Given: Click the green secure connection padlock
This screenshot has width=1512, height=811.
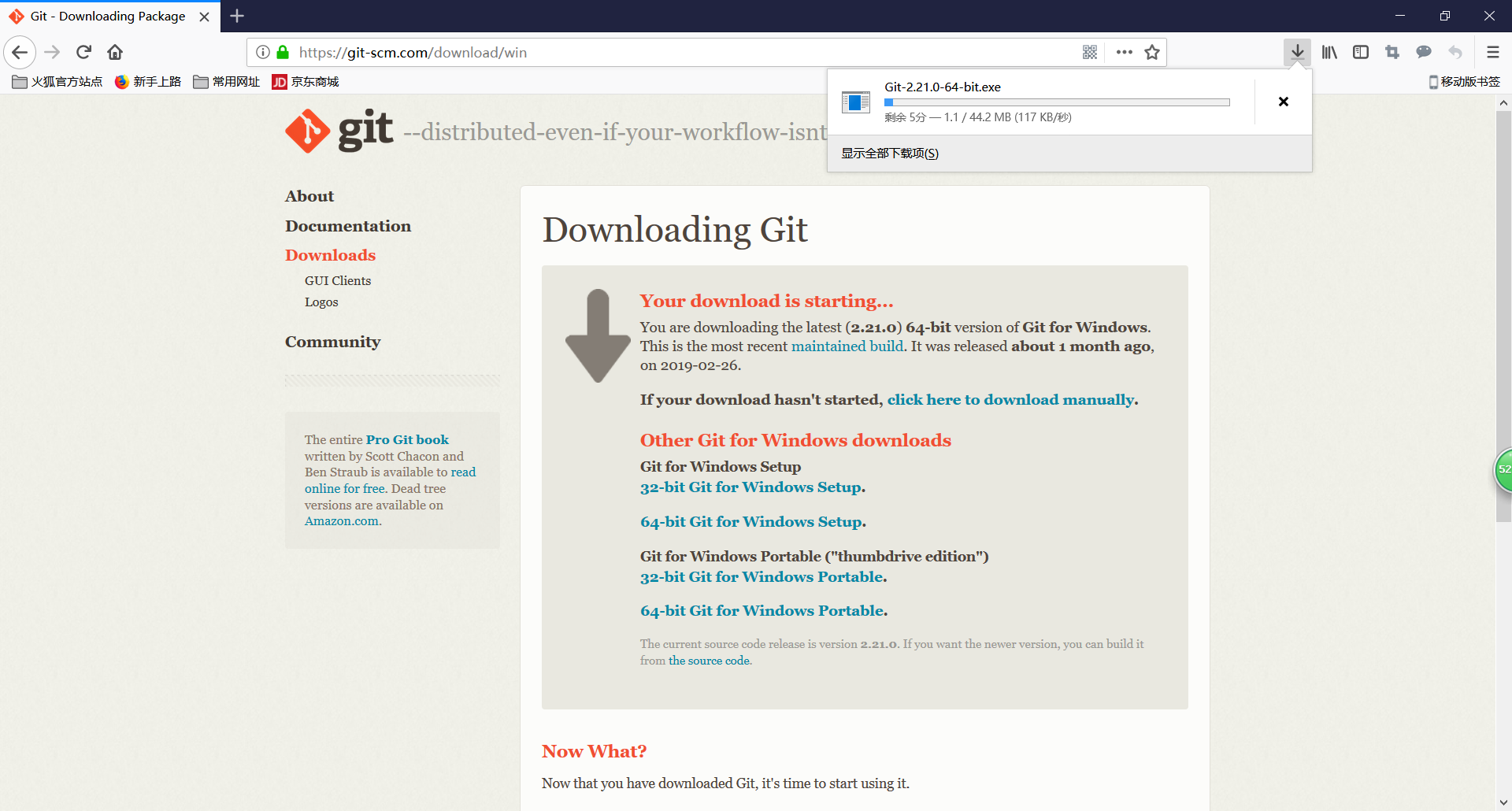Looking at the screenshot, I should tap(283, 53).
